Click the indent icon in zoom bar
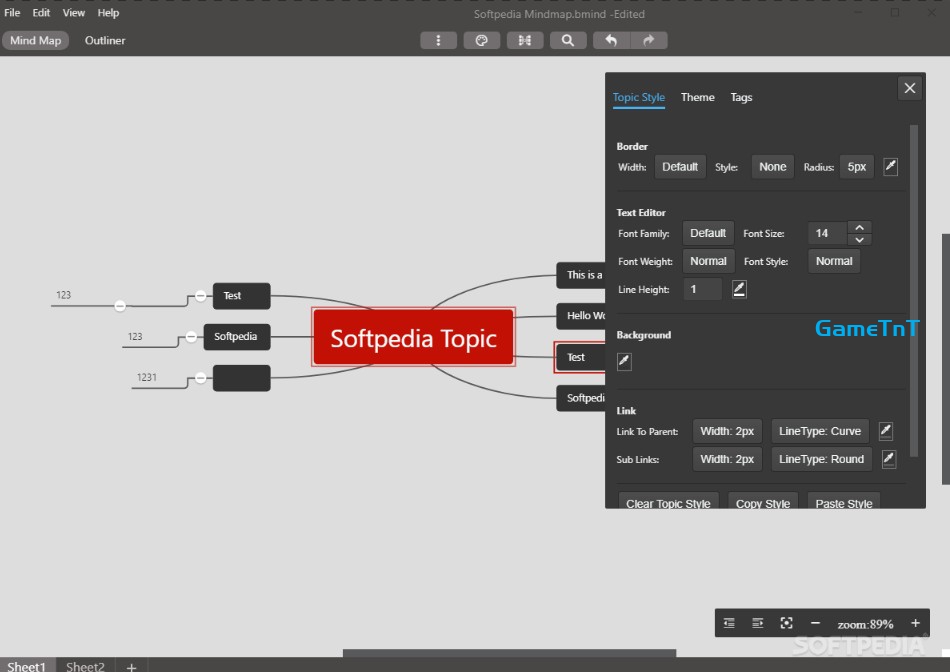 click(757, 623)
